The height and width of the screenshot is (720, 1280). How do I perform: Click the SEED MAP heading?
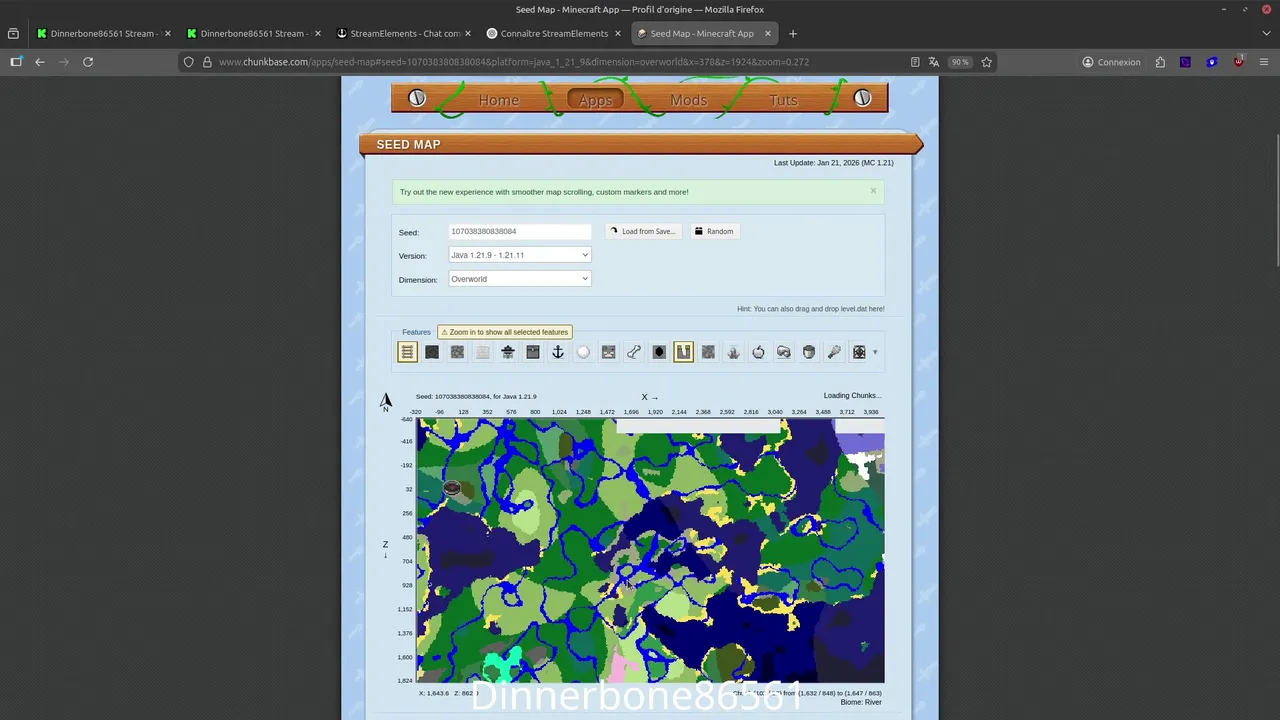pyautogui.click(x=408, y=144)
